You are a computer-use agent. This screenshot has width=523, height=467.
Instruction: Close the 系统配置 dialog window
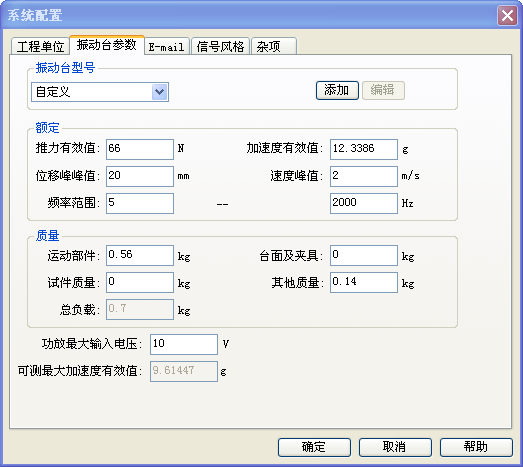(x=507, y=15)
